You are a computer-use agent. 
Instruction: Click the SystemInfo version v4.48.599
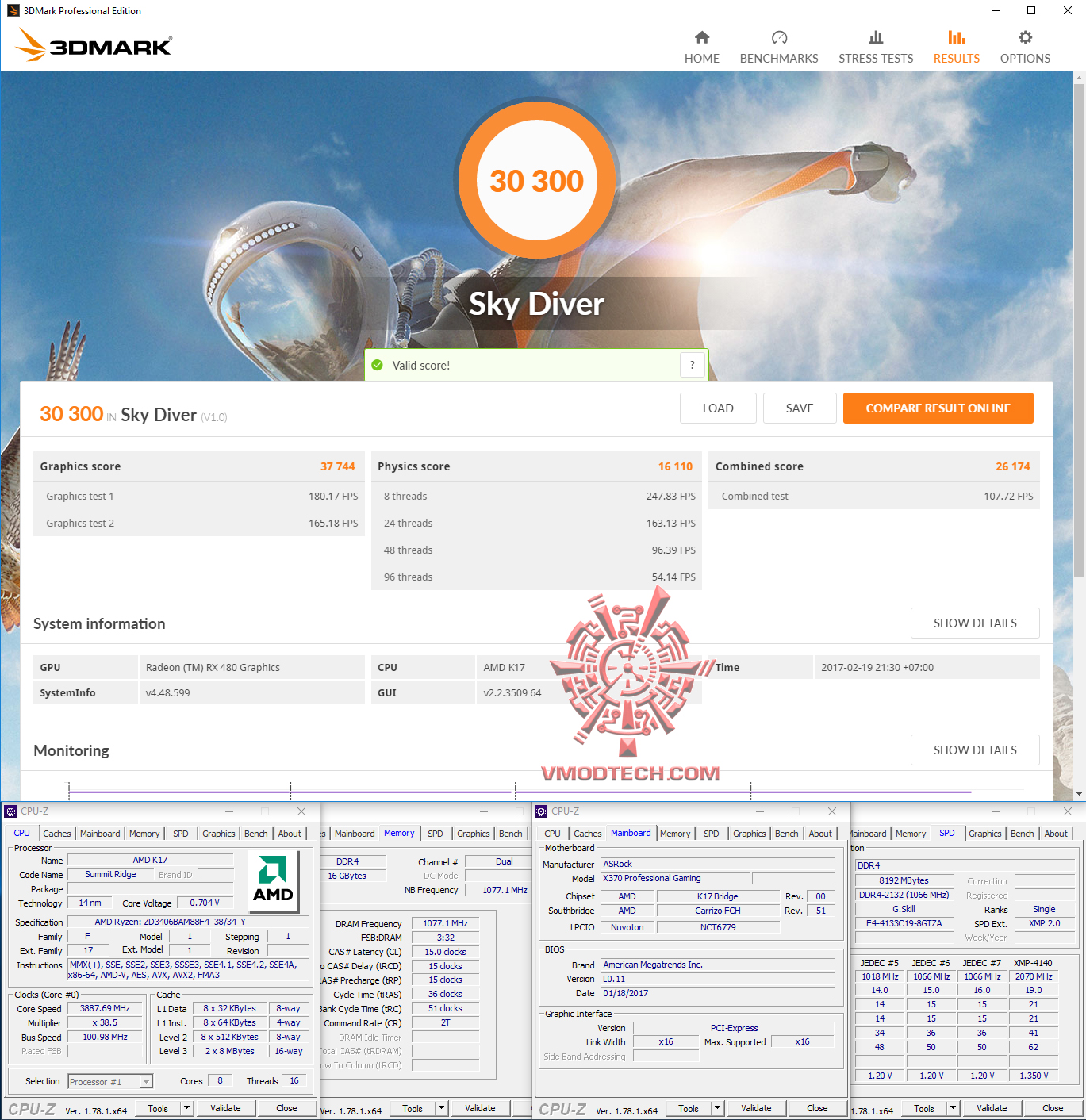click(x=168, y=693)
